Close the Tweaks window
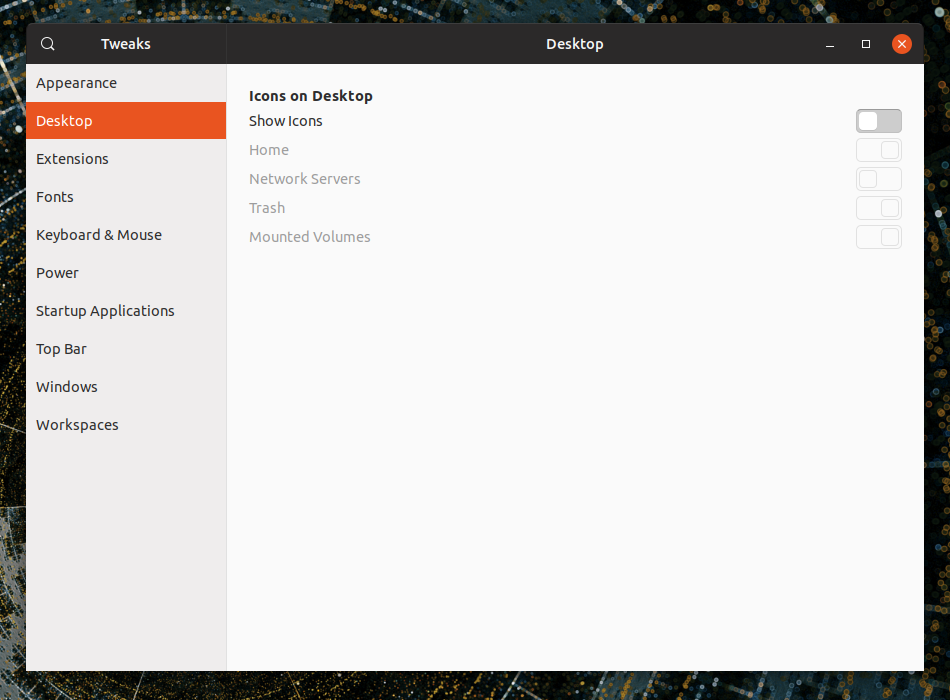This screenshot has height=700, width=950. tap(902, 44)
